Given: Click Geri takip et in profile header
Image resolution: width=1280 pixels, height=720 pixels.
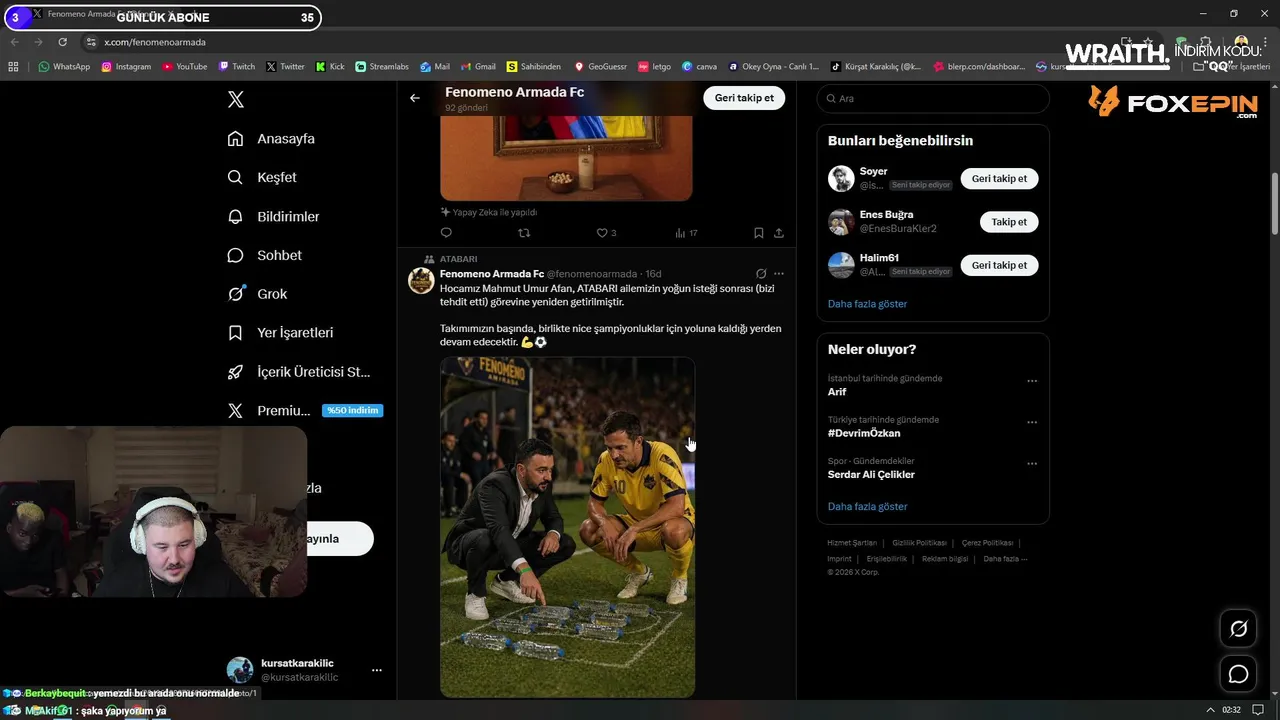Looking at the screenshot, I should 744,98.
